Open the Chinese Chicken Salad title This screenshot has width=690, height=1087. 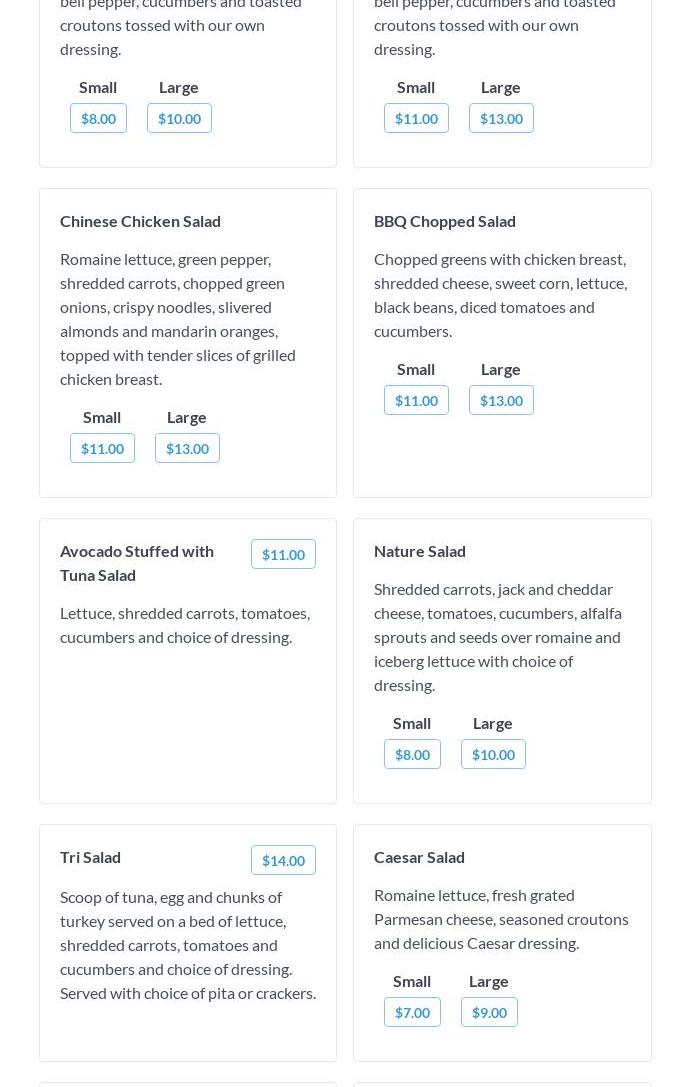(x=140, y=221)
